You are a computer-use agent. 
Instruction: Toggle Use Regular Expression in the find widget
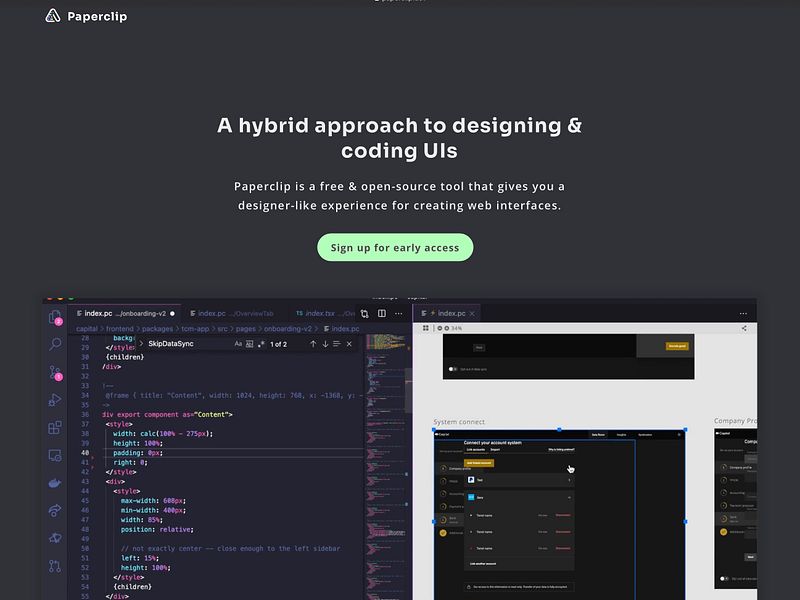point(261,344)
